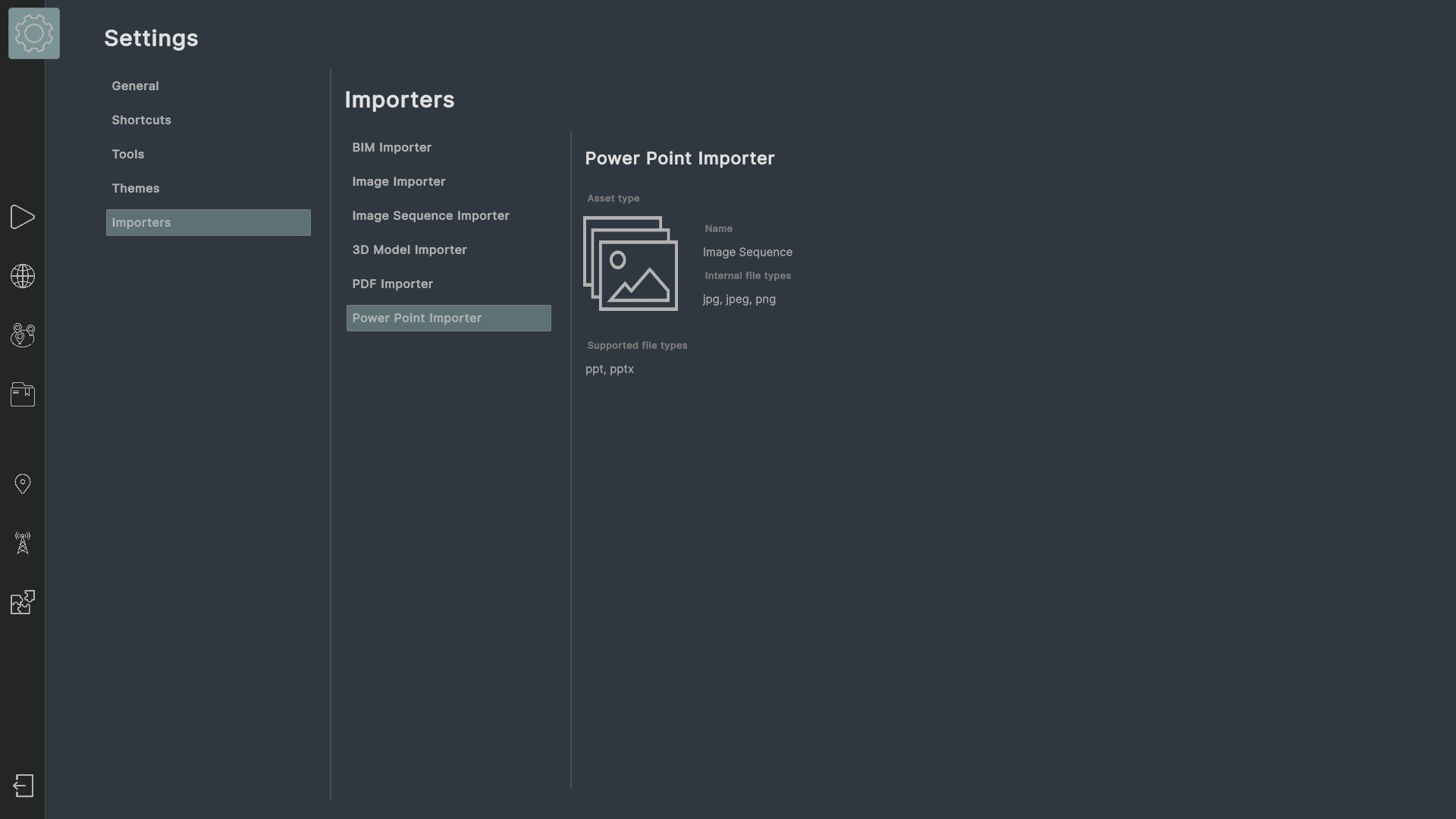Open the folder bookmark icon in sidebar
The height and width of the screenshot is (819, 1456).
23,394
